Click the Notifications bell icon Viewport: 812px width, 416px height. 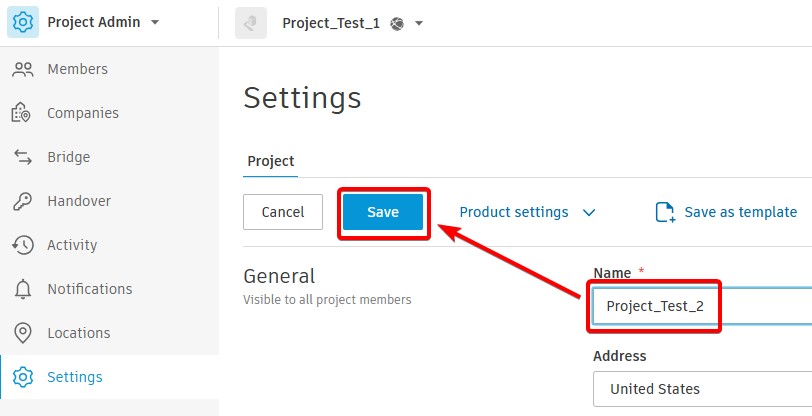pyautogui.click(x=23, y=289)
